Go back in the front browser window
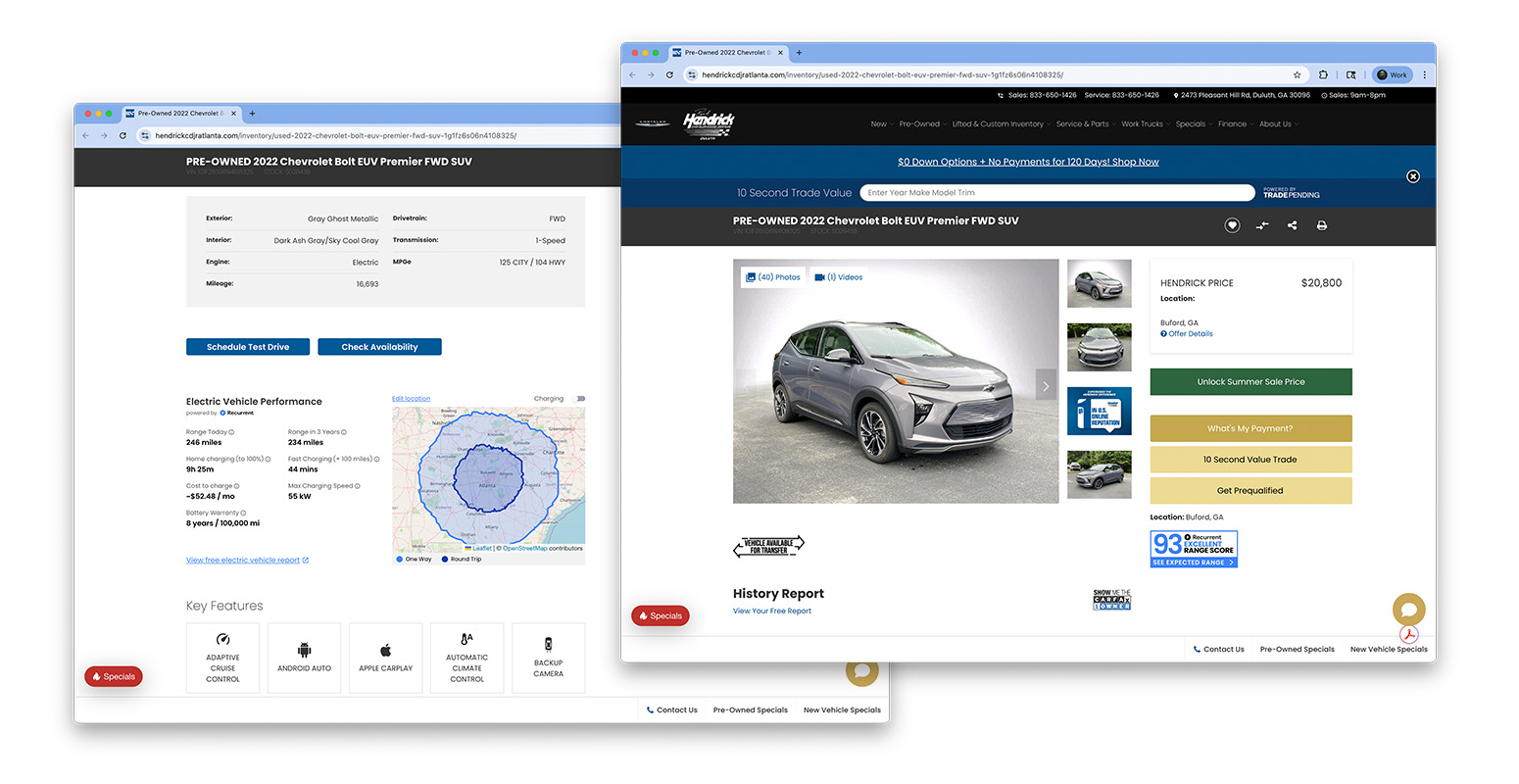The width and height of the screenshot is (1519, 784). 632,74
